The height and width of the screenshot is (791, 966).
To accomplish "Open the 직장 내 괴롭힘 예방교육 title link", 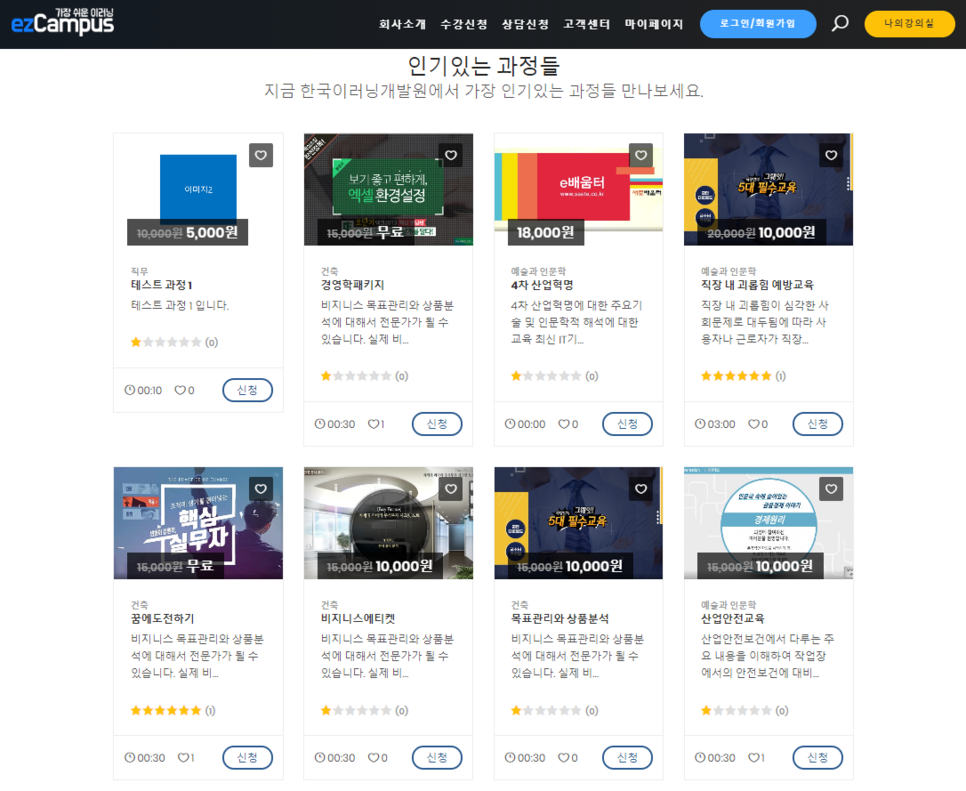I will tap(757, 285).
